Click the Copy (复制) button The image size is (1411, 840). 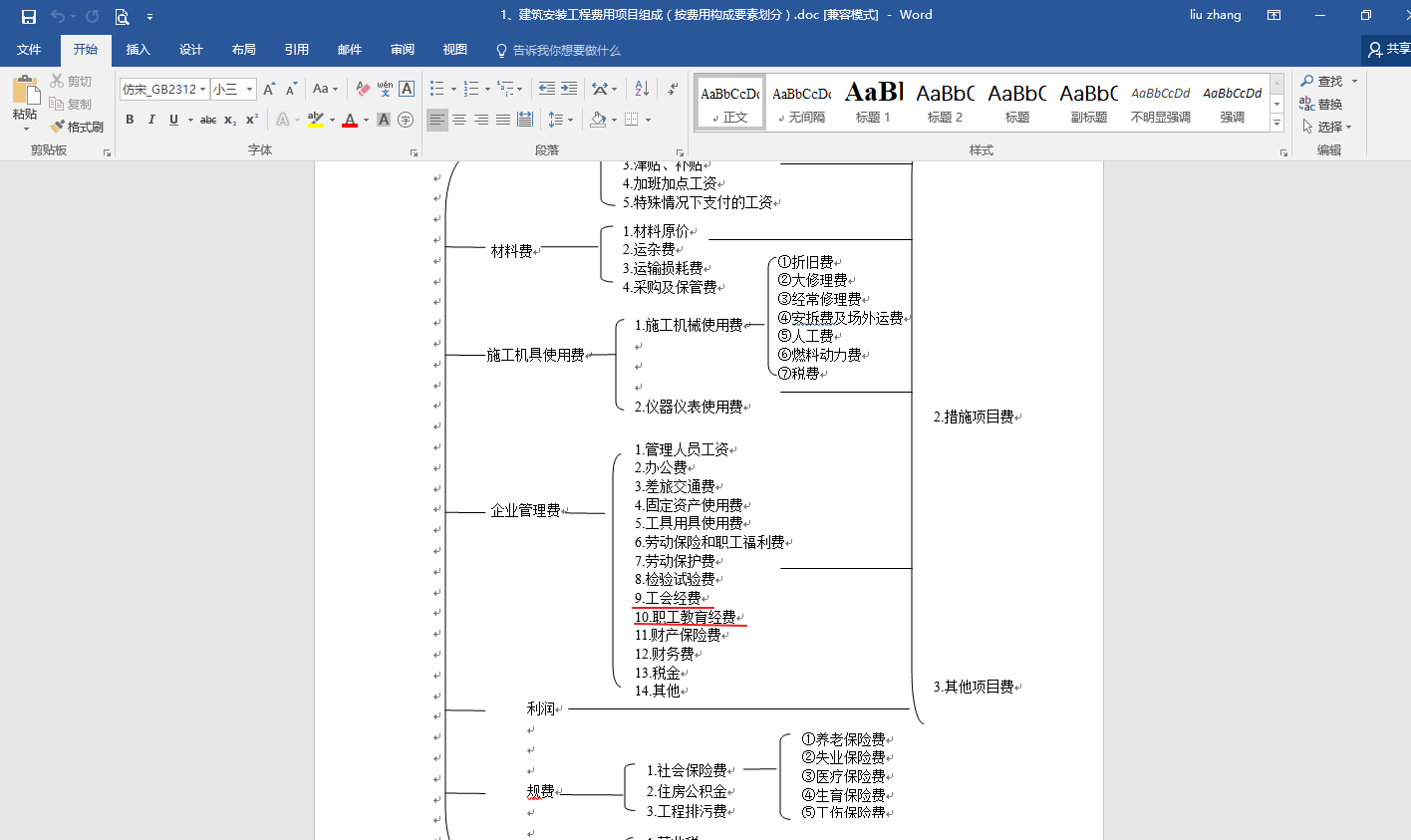(71, 104)
